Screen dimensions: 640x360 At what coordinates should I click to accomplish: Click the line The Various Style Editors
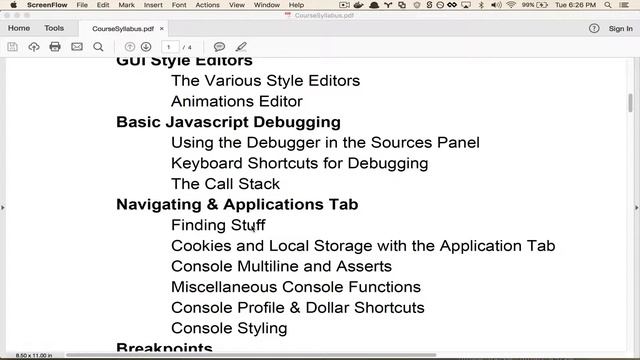coord(265,81)
